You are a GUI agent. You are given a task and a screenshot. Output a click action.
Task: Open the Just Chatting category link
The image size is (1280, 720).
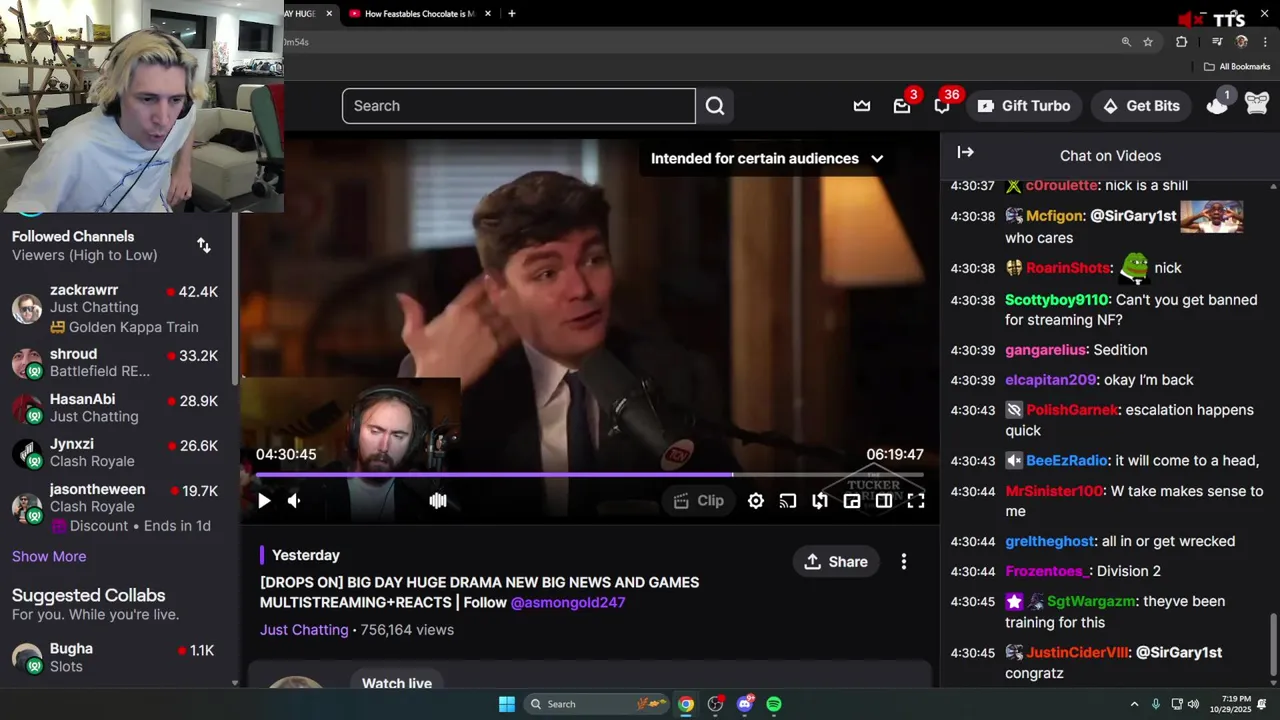click(304, 630)
